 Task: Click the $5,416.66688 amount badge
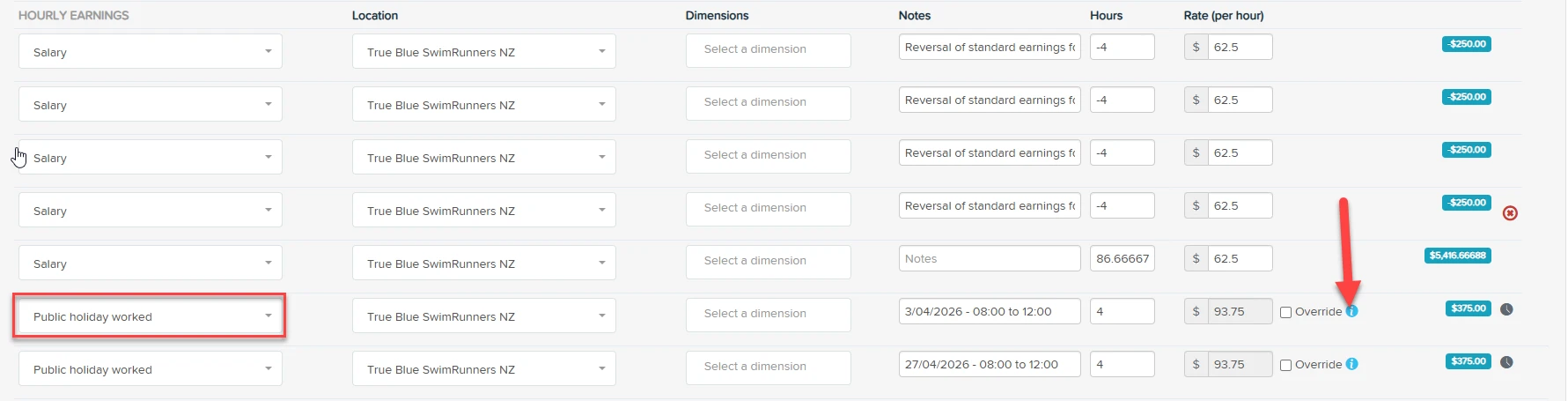tap(1458, 256)
